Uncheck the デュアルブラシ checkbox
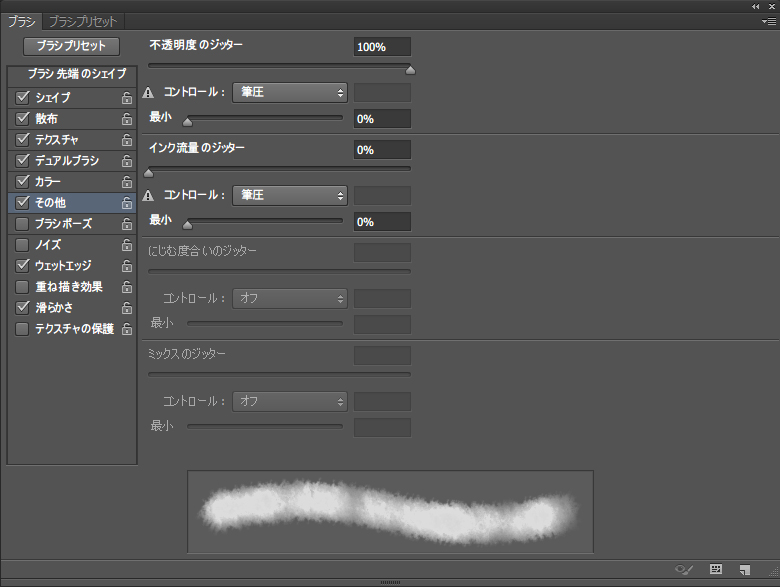The image size is (780, 587). (x=22, y=160)
